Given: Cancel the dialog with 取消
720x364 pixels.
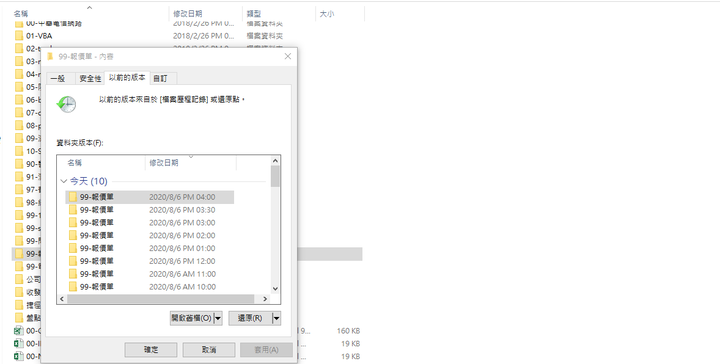Looking at the screenshot, I should (209, 350).
